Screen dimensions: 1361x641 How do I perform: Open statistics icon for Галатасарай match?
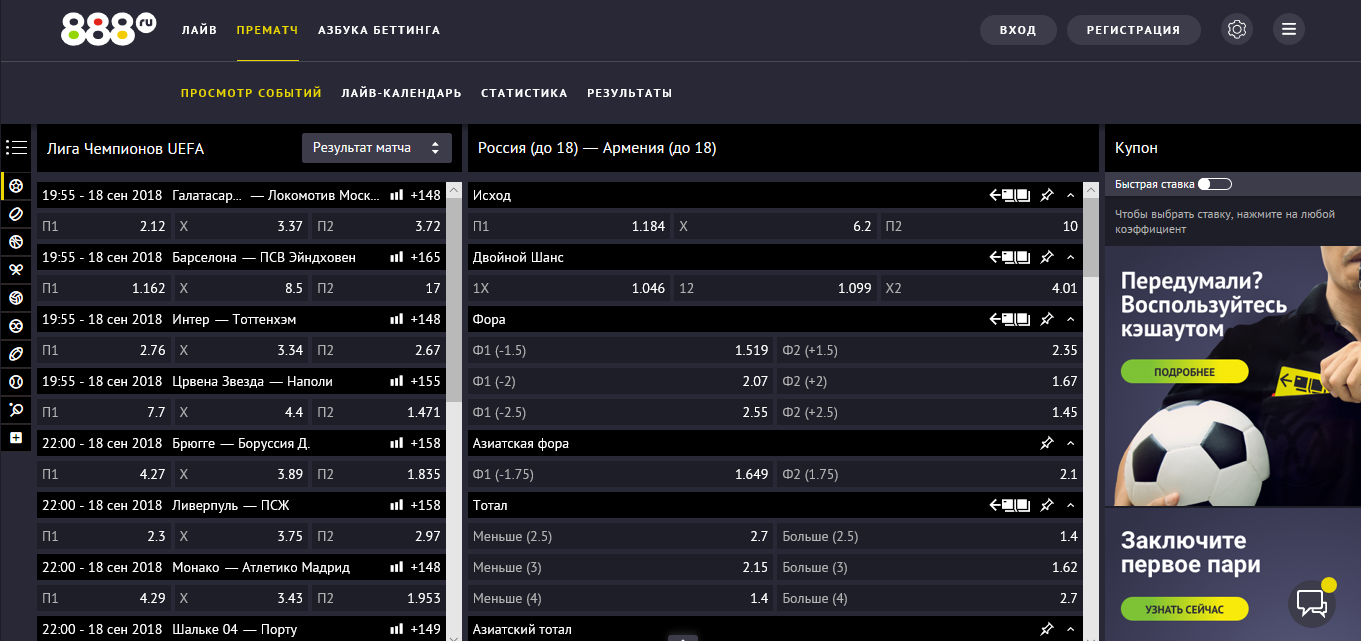(x=396, y=195)
